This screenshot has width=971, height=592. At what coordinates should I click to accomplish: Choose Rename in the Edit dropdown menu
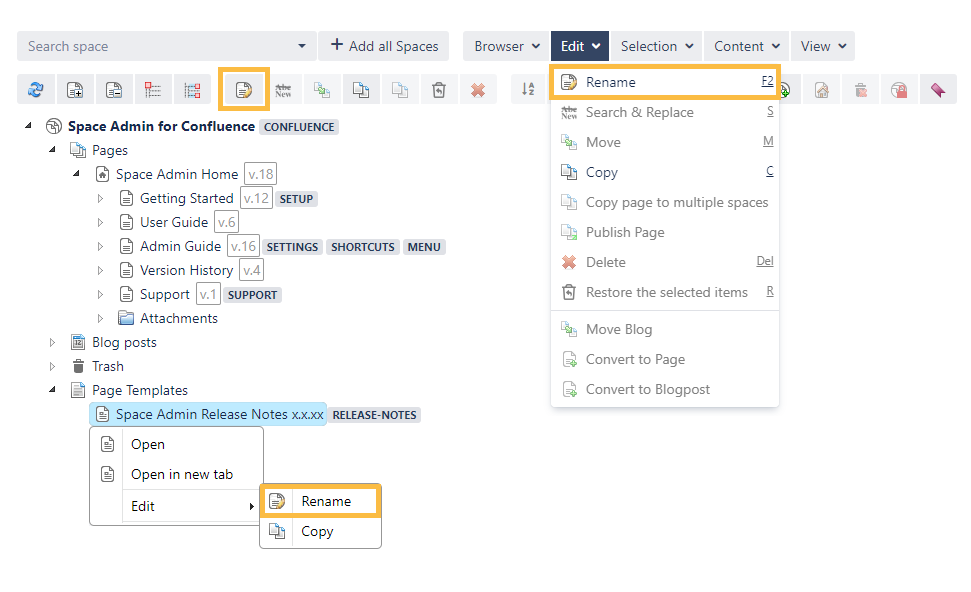coord(664,82)
